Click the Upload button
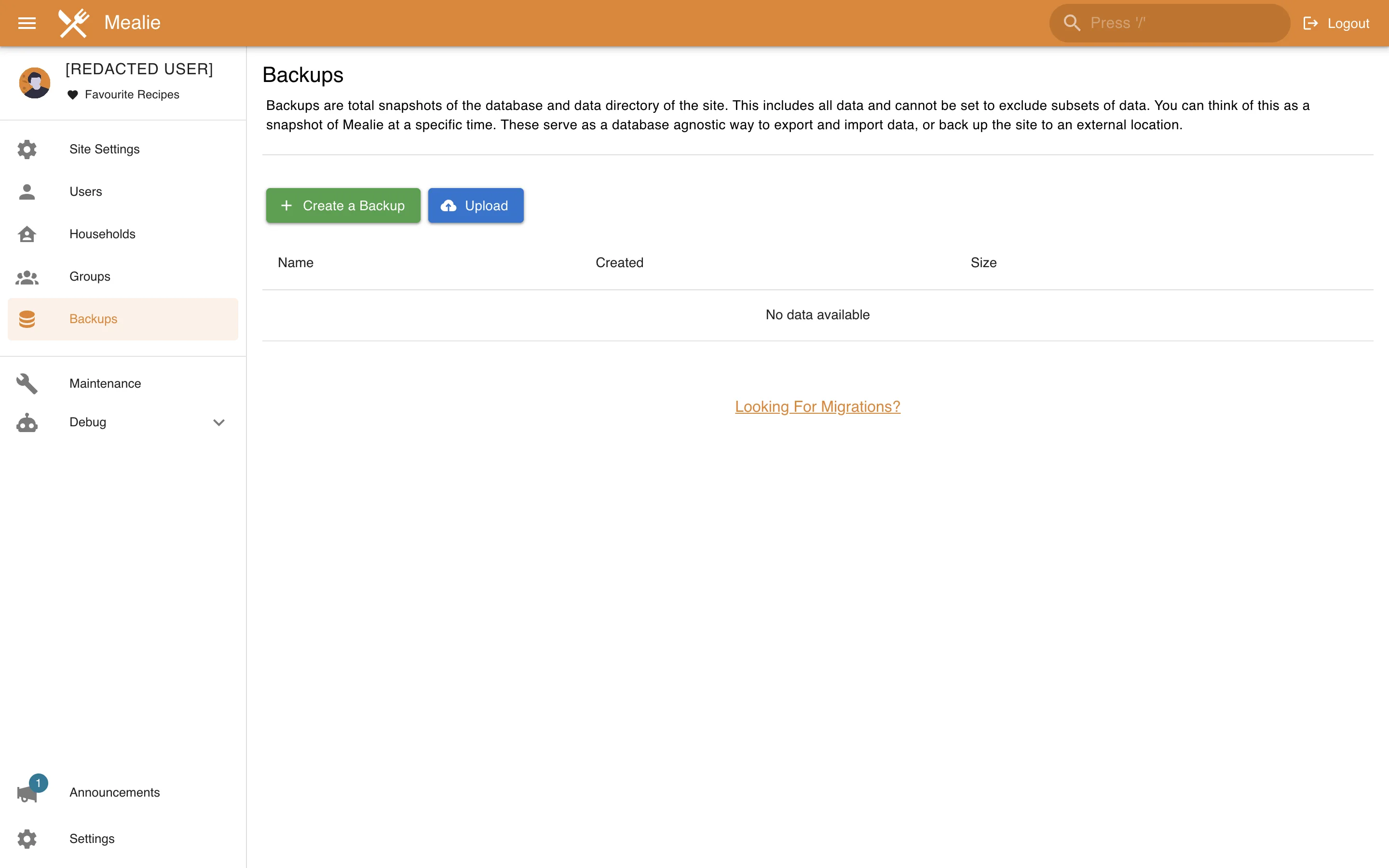The height and width of the screenshot is (868, 1389). (476, 205)
